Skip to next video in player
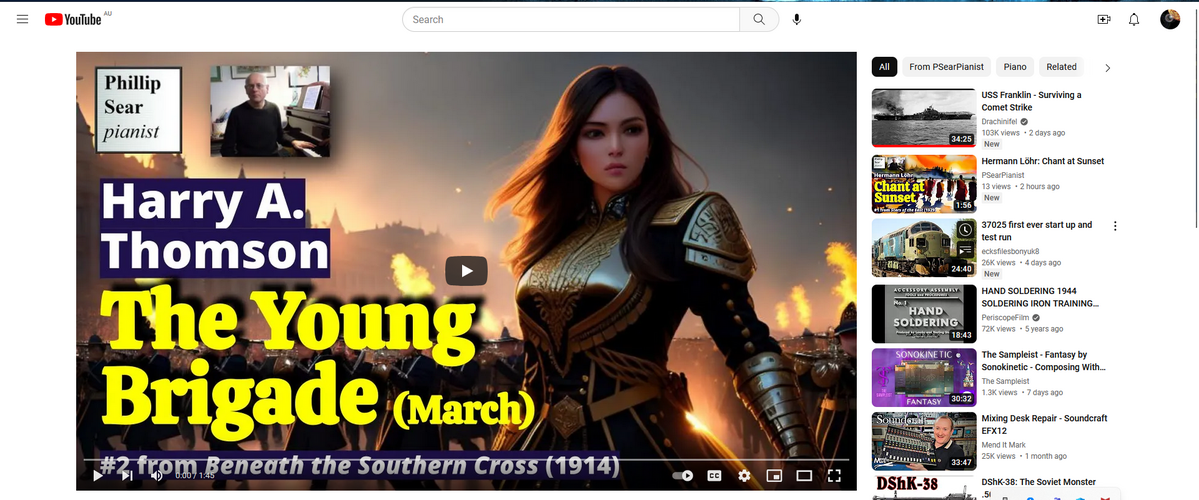Screen dimensions: 1199x500 pyautogui.click(x=127, y=476)
